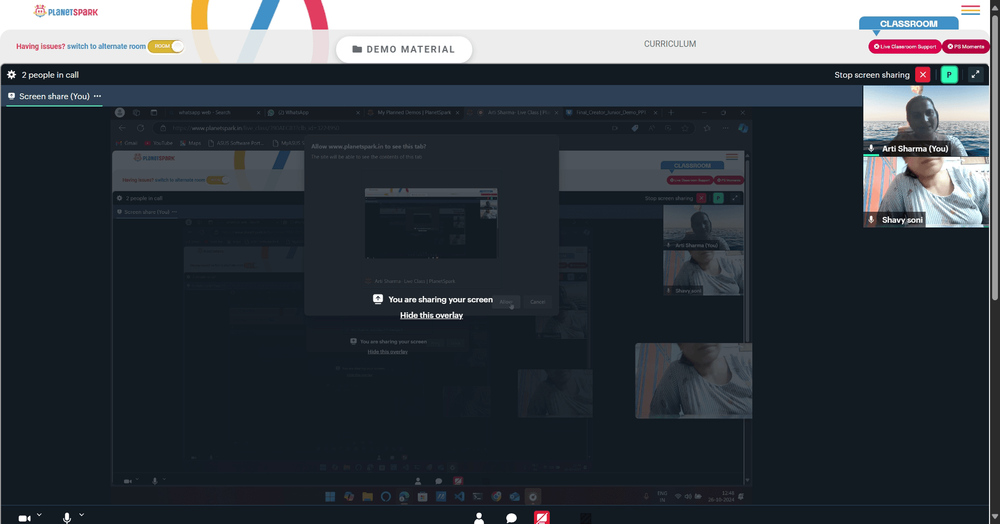Click Allow in shared-screen permission dialog
The image size is (1000, 524).
(x=506, y=302)
